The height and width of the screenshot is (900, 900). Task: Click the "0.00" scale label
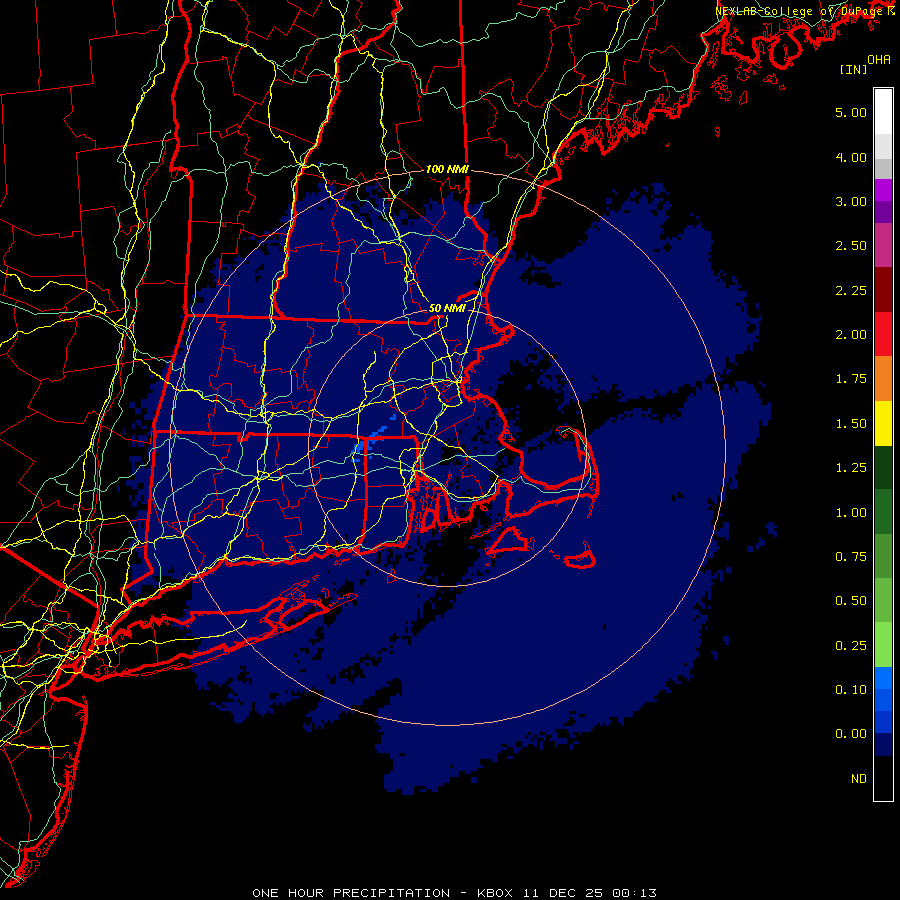coord(851,734)
